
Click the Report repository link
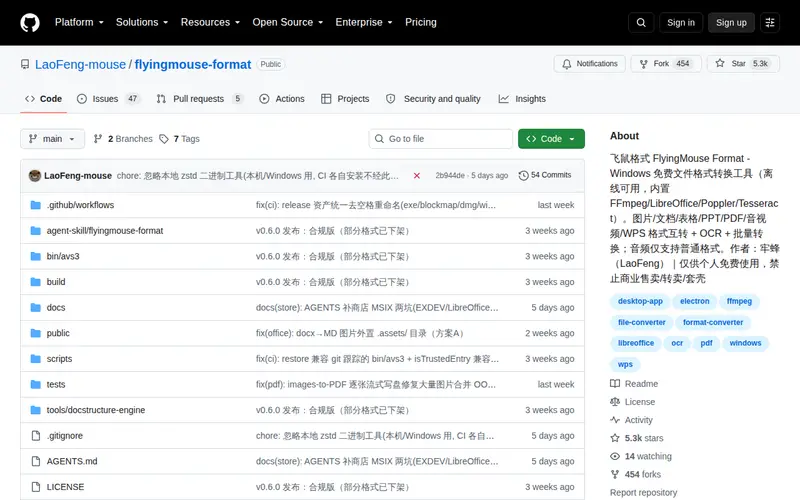point(643,492)
